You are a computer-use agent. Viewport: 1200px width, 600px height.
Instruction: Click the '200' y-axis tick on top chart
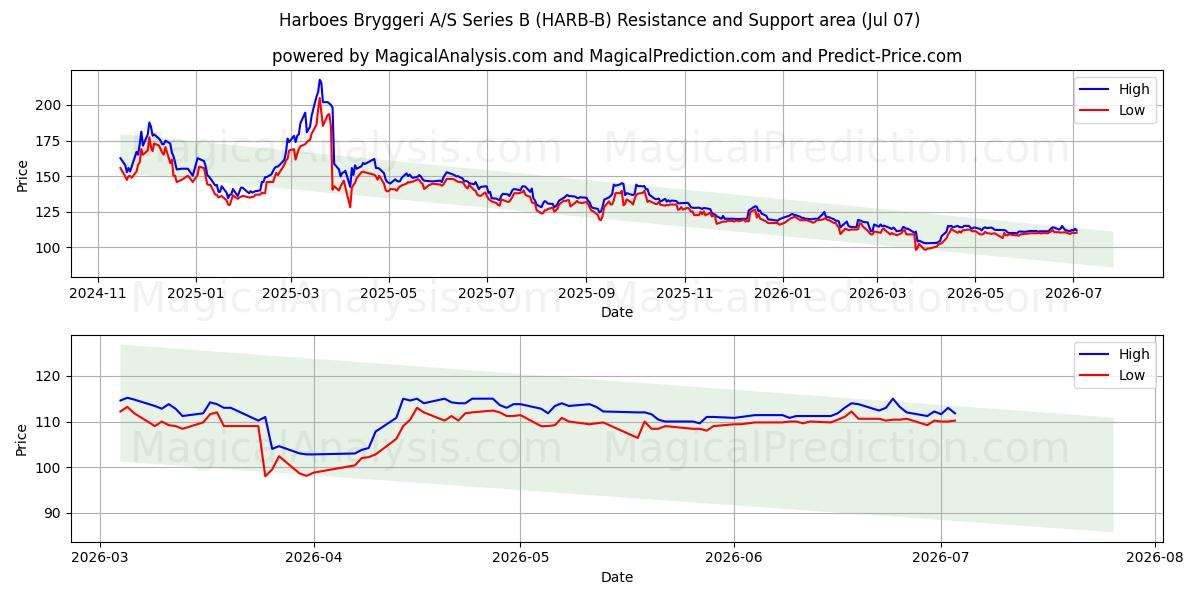[50, 105]
